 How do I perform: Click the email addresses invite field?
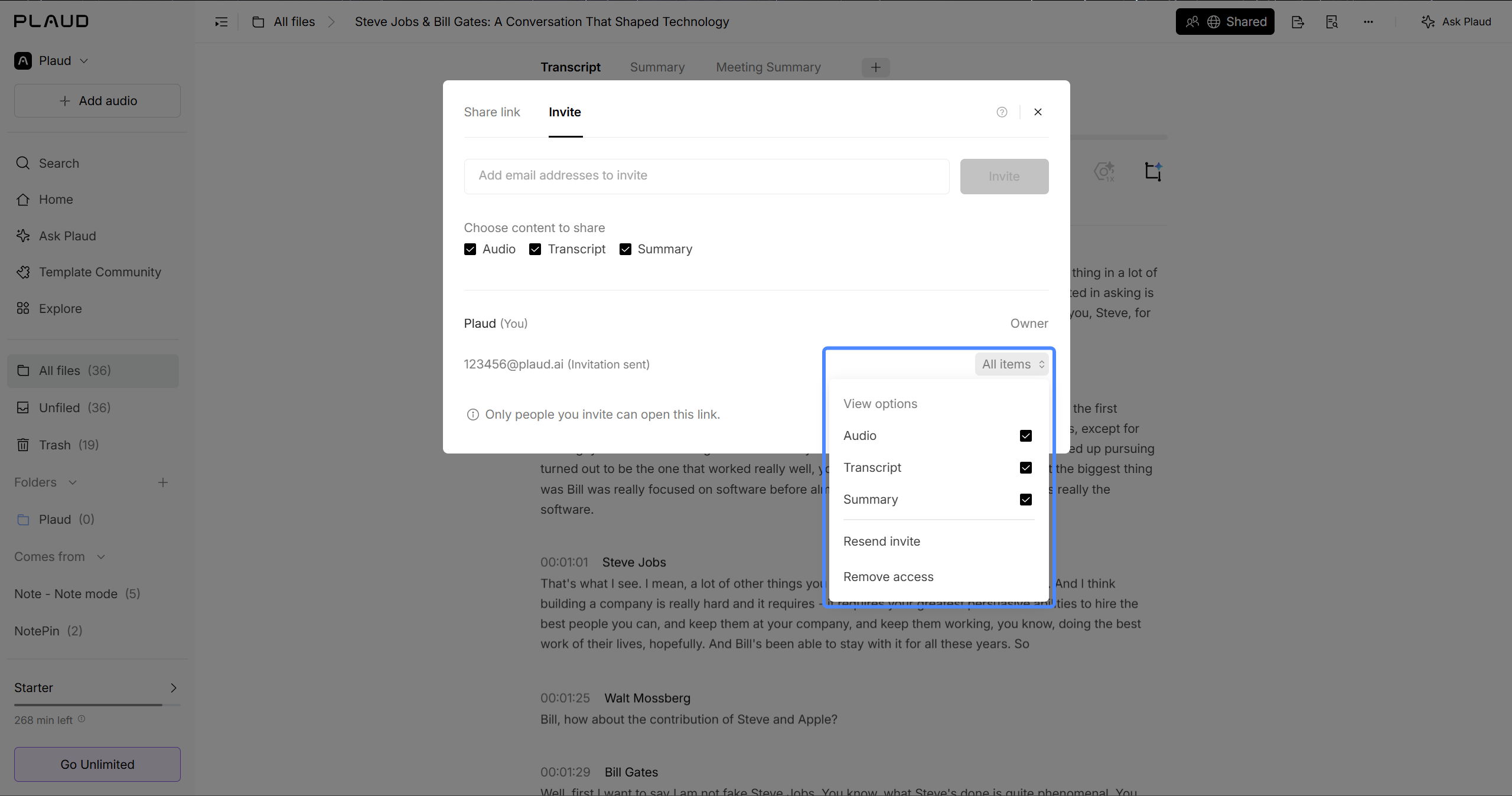tap(706, 176)
